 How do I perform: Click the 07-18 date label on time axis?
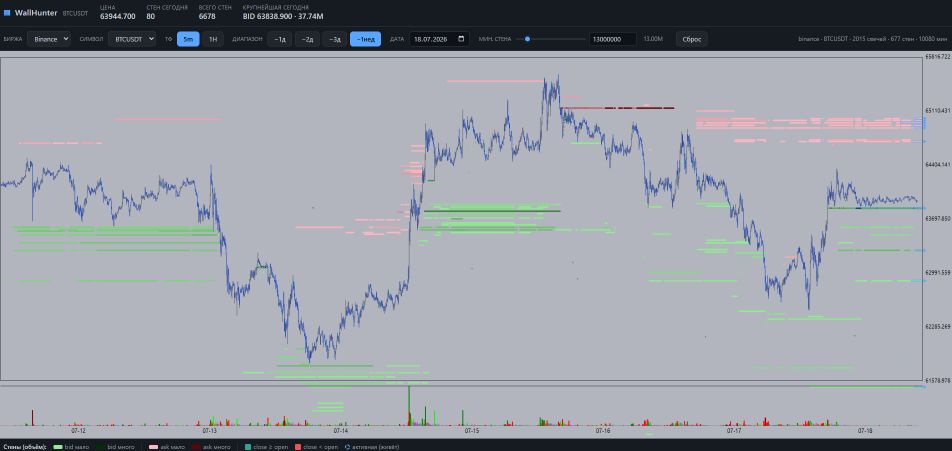(x=865, y=430)
